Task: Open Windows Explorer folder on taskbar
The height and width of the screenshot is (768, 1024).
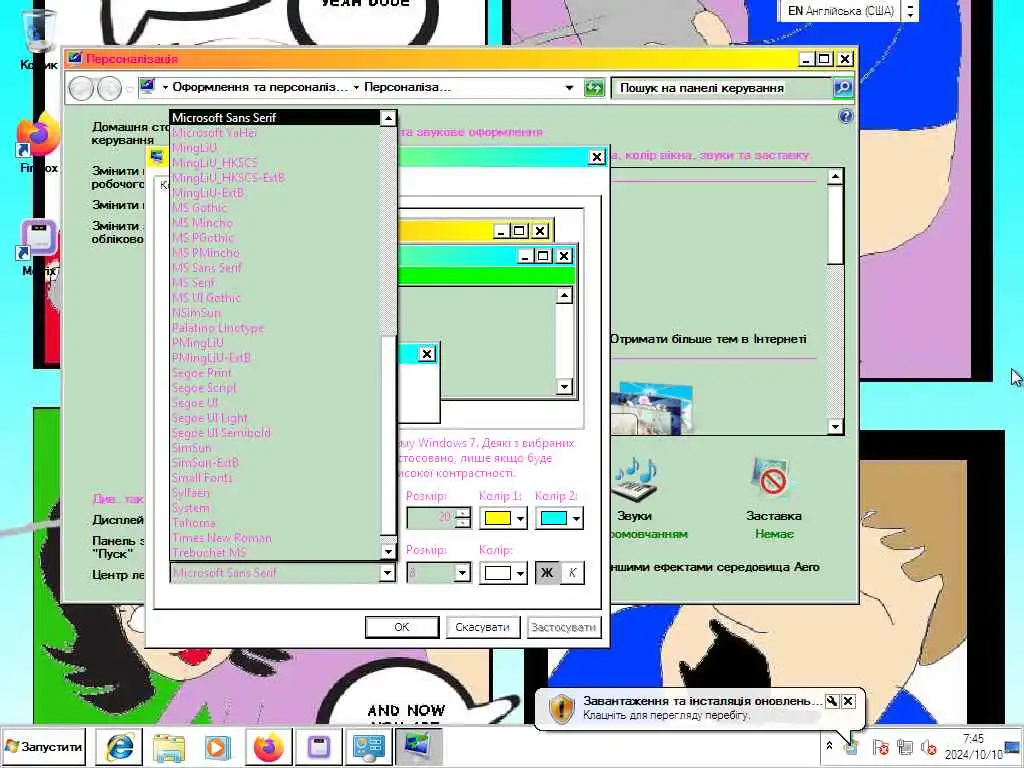Action: pyautogui.click(x=169, y=746)
